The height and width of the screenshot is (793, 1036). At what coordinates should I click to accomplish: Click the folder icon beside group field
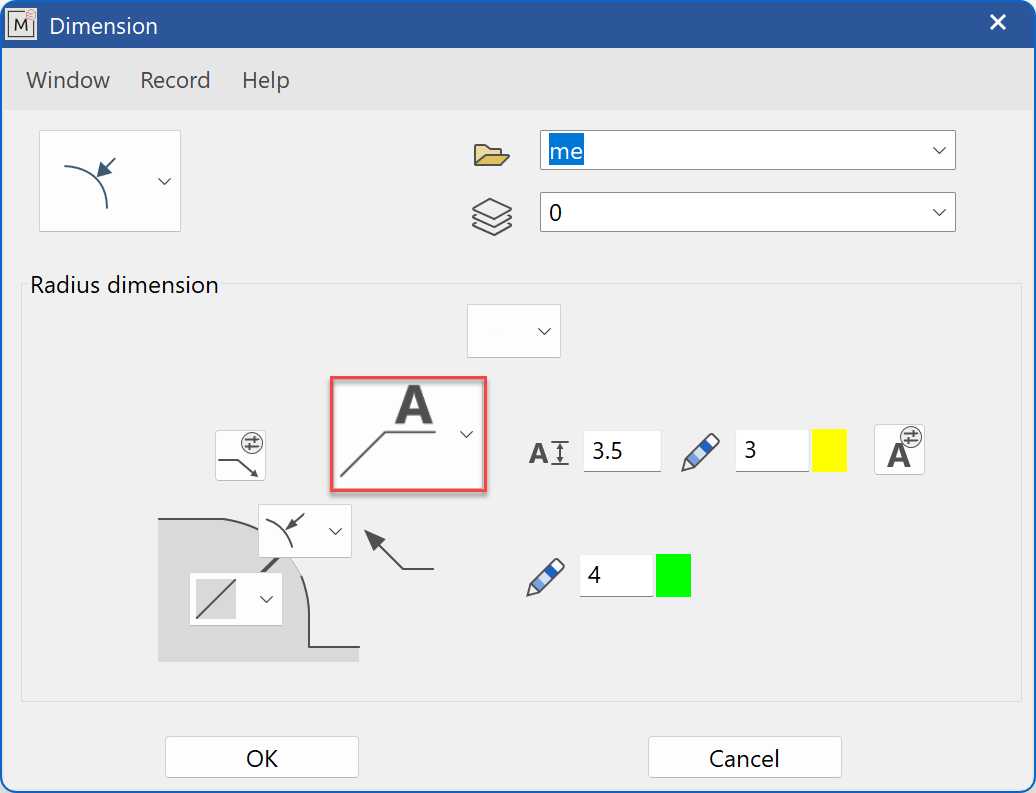[x=491, y=154]
